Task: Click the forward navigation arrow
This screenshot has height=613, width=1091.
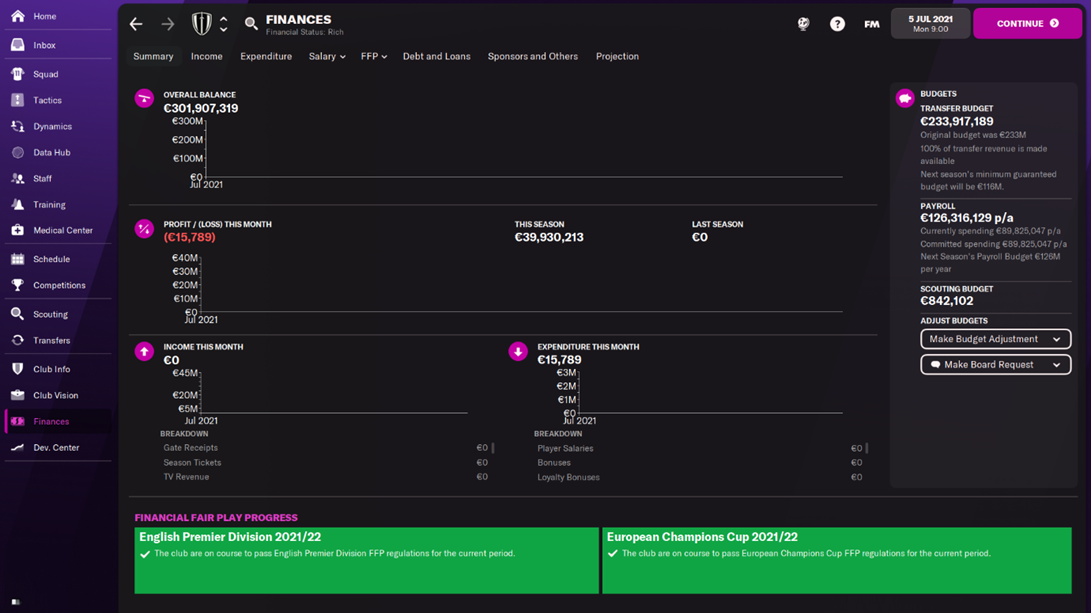Action: (x=168, y=24)
